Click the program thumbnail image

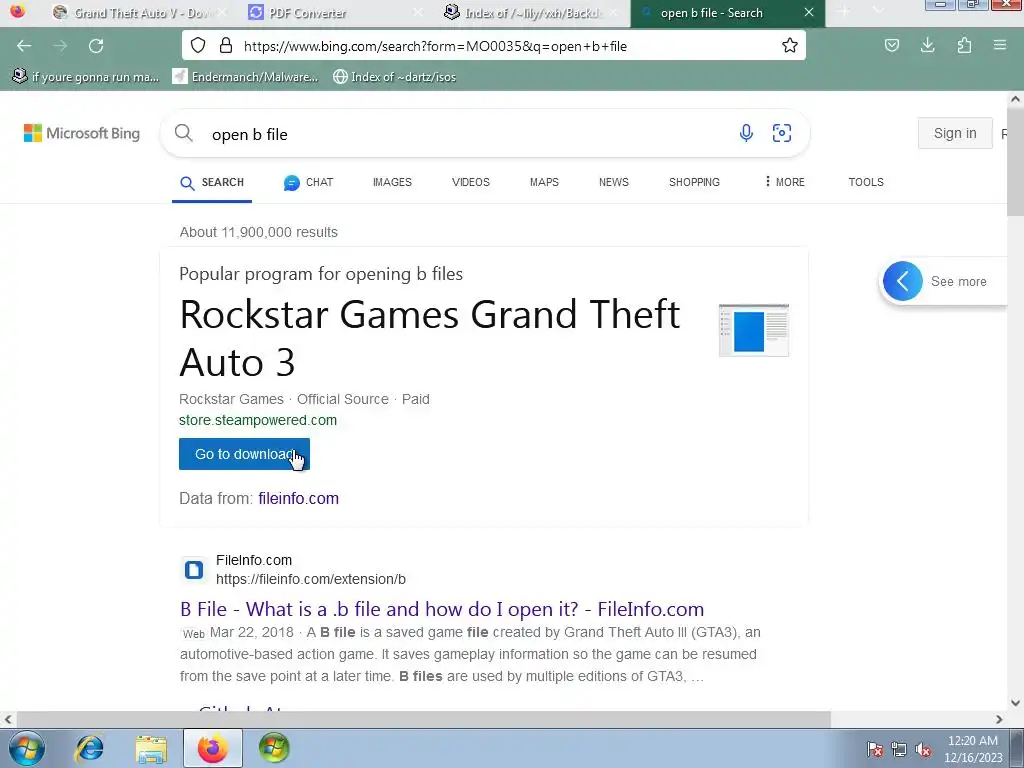(754, 330)
